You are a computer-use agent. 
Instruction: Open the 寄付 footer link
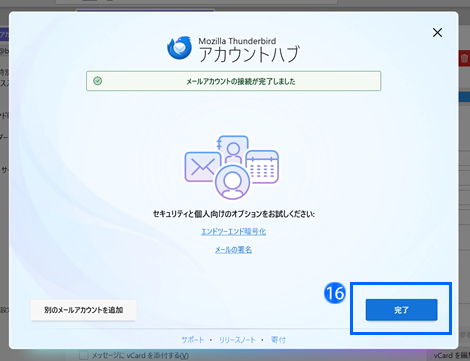[x=278, y=340]
